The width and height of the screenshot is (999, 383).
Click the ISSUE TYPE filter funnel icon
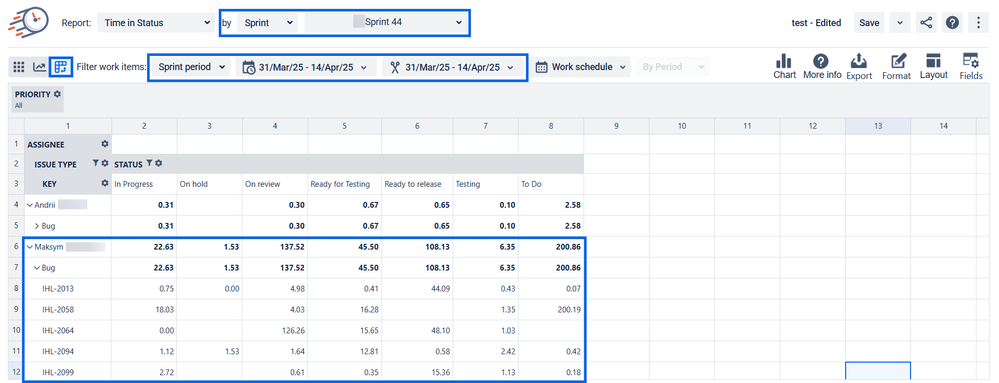point(96,164)
